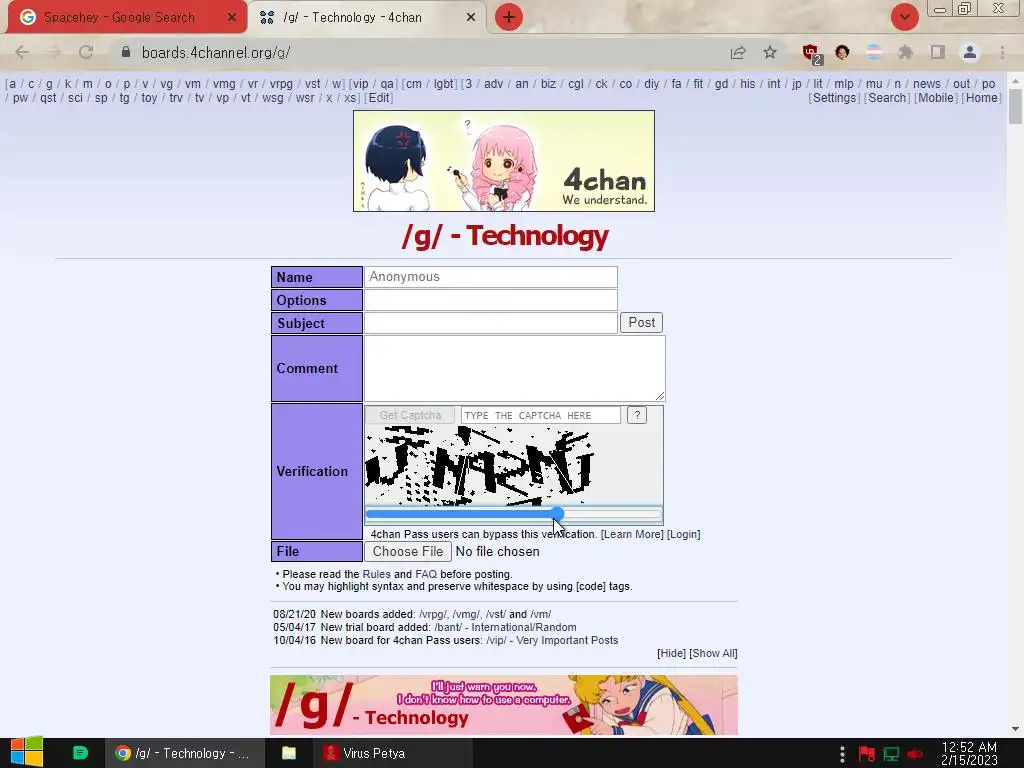Switch to Virus Petya taskbar window
Image resolution: width=1024 pixels, height=768 pixels.
393,753
